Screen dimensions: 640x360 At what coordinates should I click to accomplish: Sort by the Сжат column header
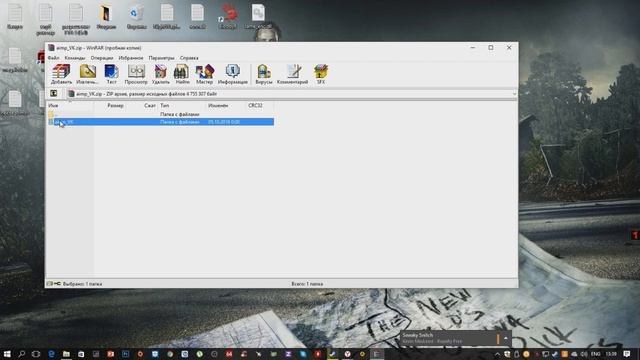pyautogui.click(x=142, y=105)
